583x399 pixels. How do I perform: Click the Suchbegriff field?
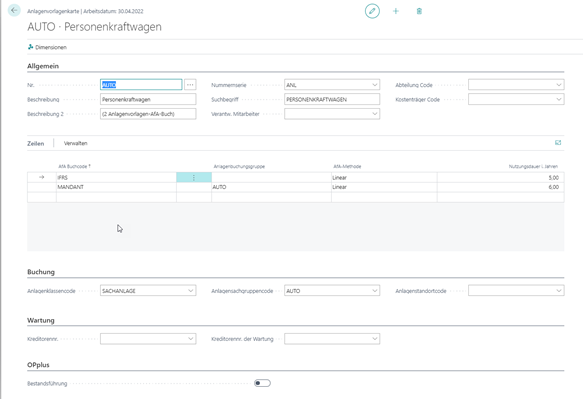[332, 99]
